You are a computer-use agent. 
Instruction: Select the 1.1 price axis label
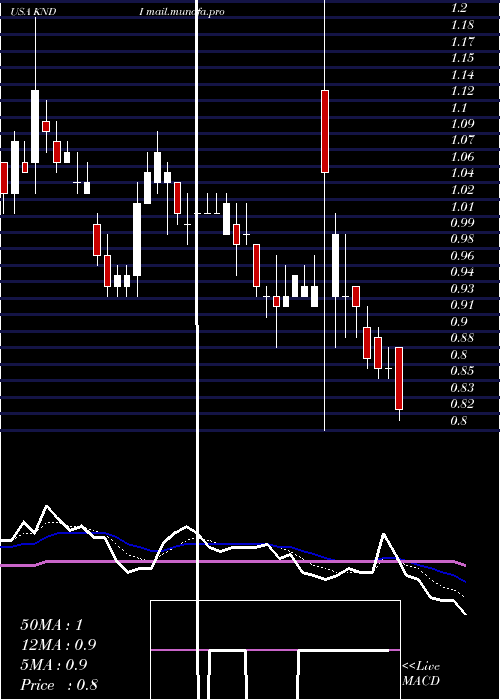coord(459,108)
